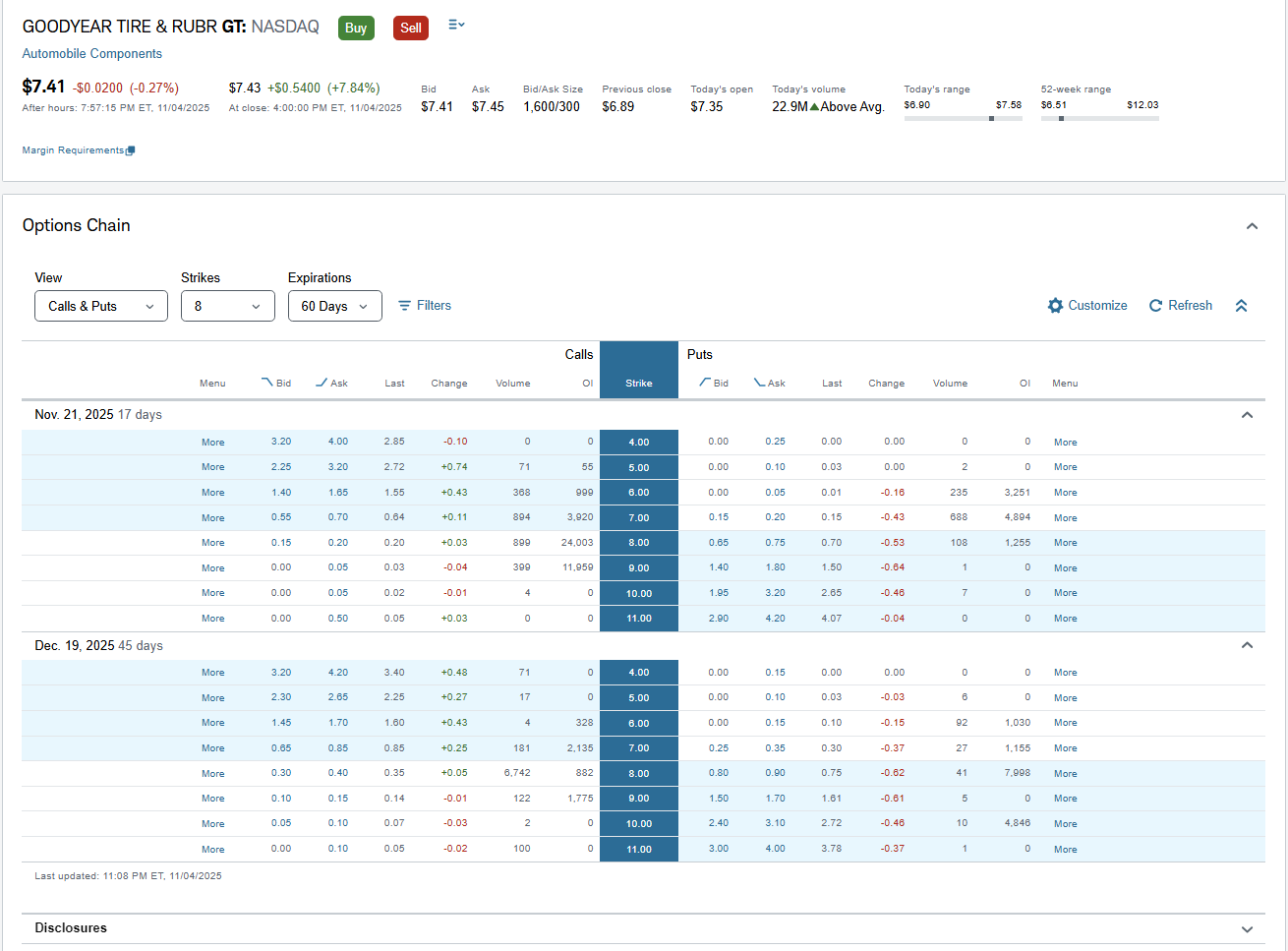Open the Filters button

(x=425, y=306)
